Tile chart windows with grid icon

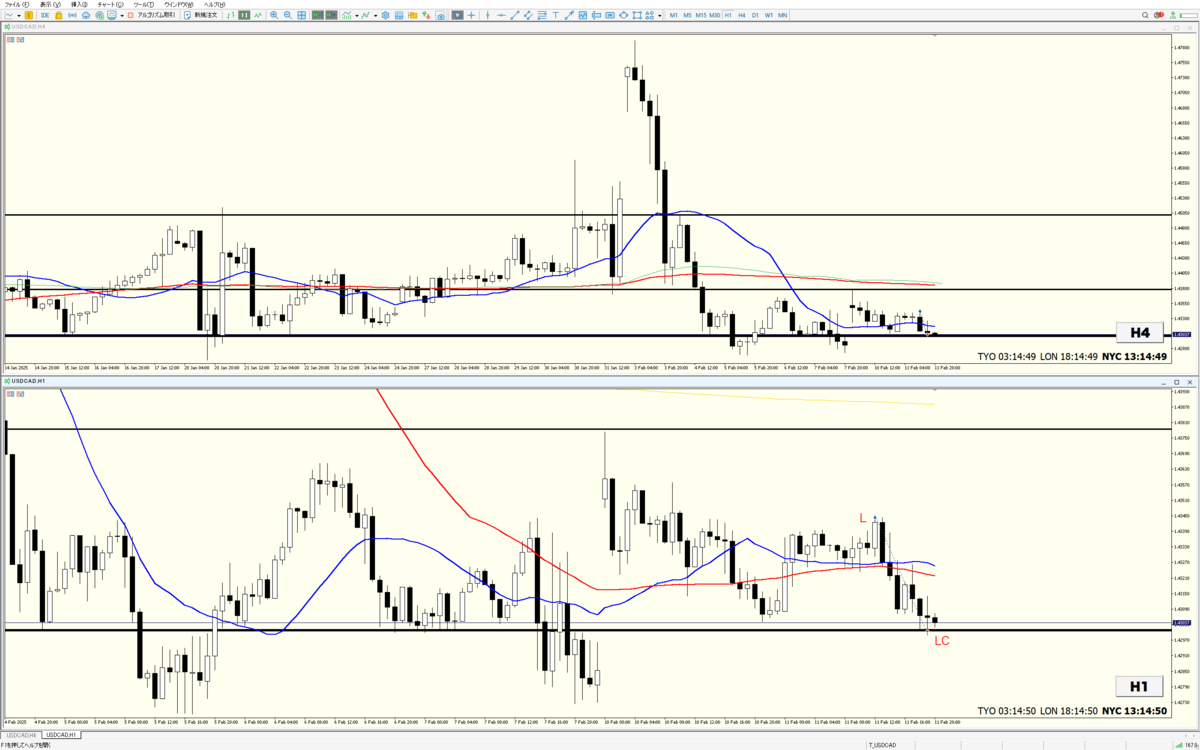pos(301,15)
